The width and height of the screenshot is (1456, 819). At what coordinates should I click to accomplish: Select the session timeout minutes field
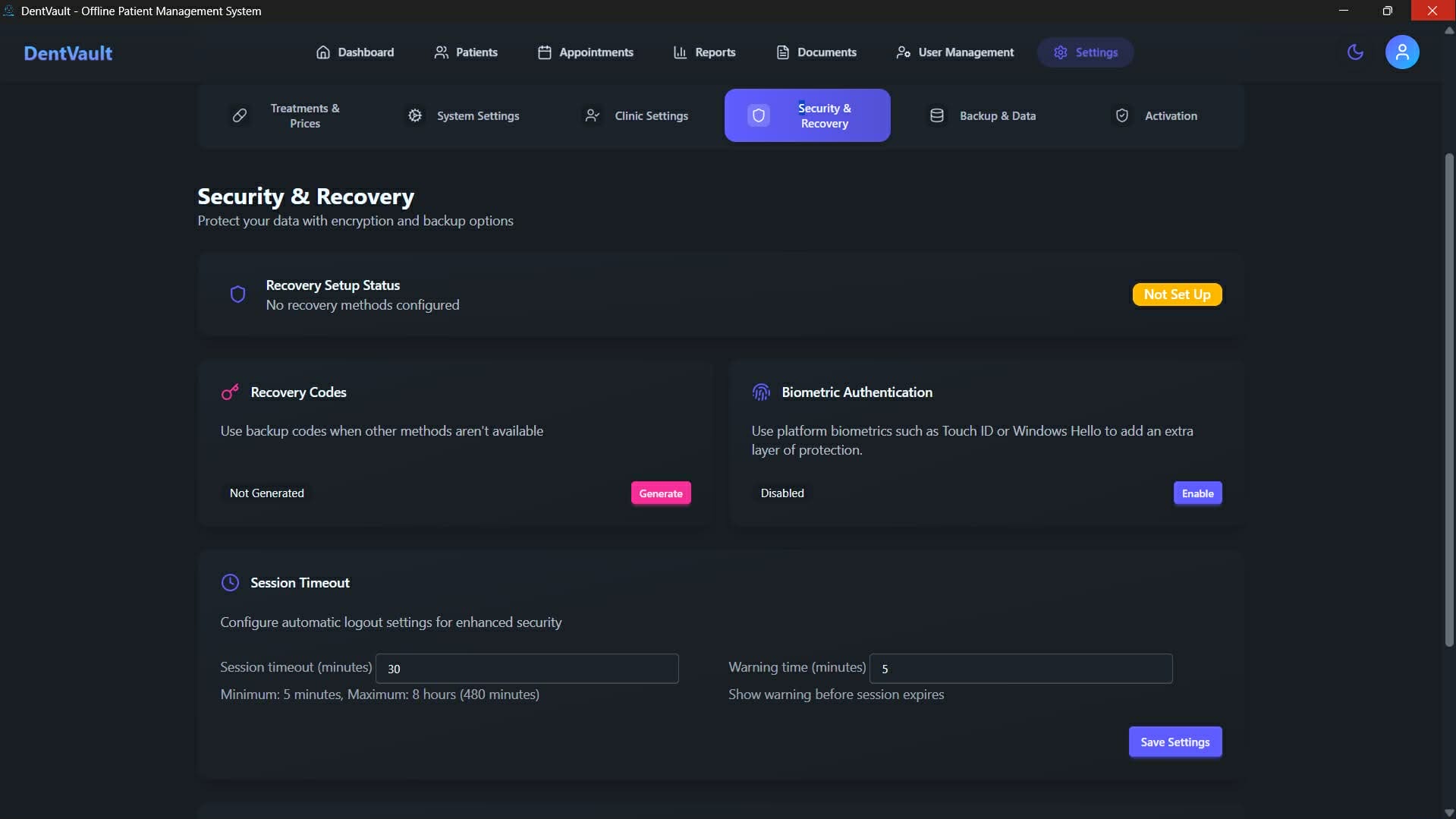[x=527, y=669]
